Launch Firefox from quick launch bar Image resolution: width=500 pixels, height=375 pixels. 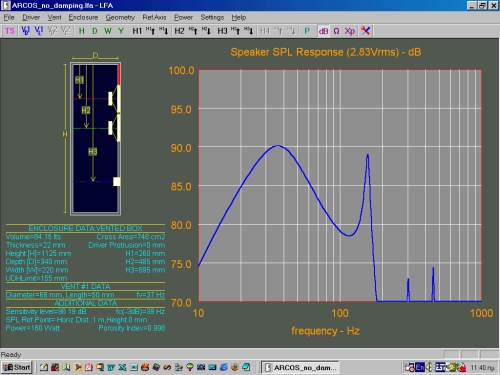235,367
